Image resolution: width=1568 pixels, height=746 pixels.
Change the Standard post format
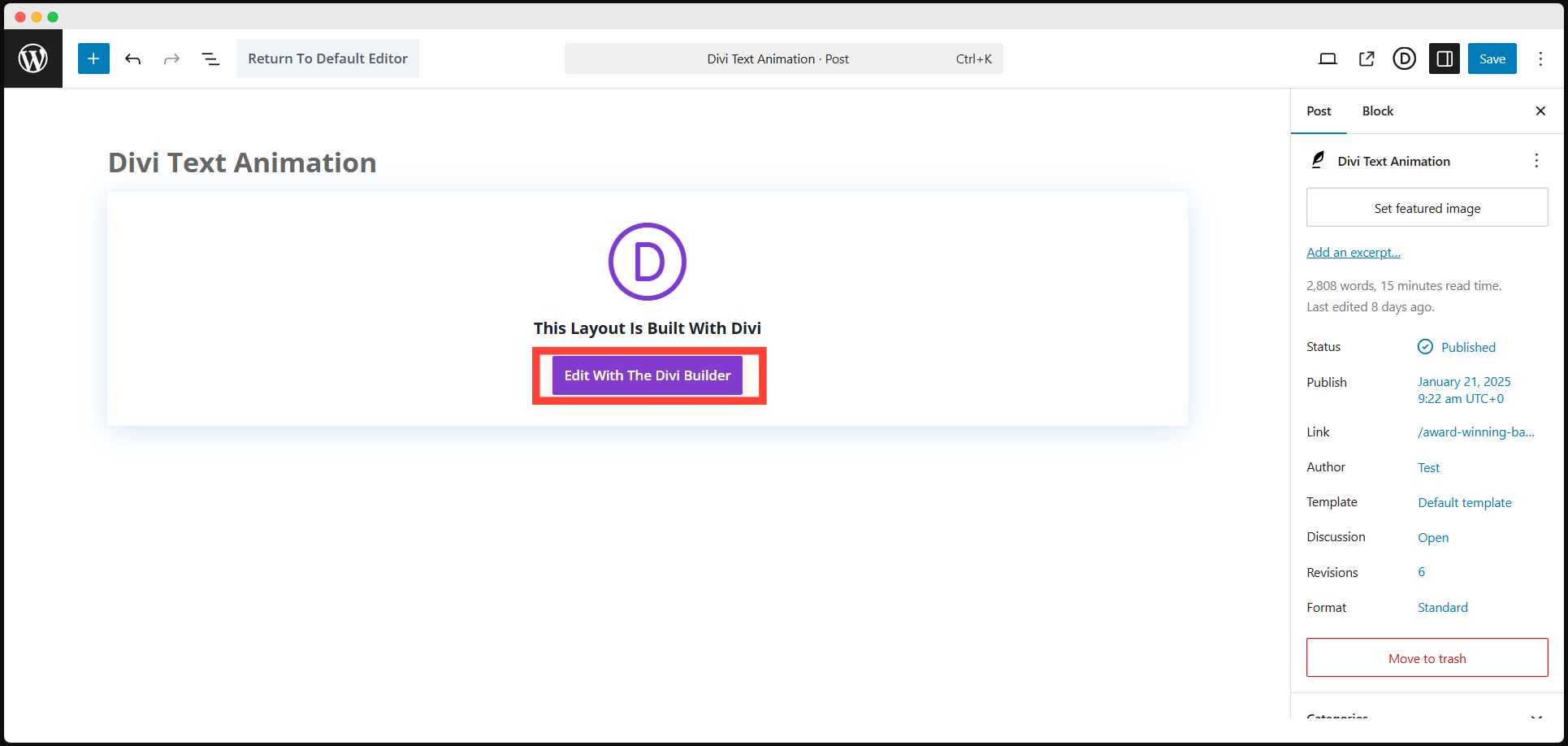click(1443, 608)
